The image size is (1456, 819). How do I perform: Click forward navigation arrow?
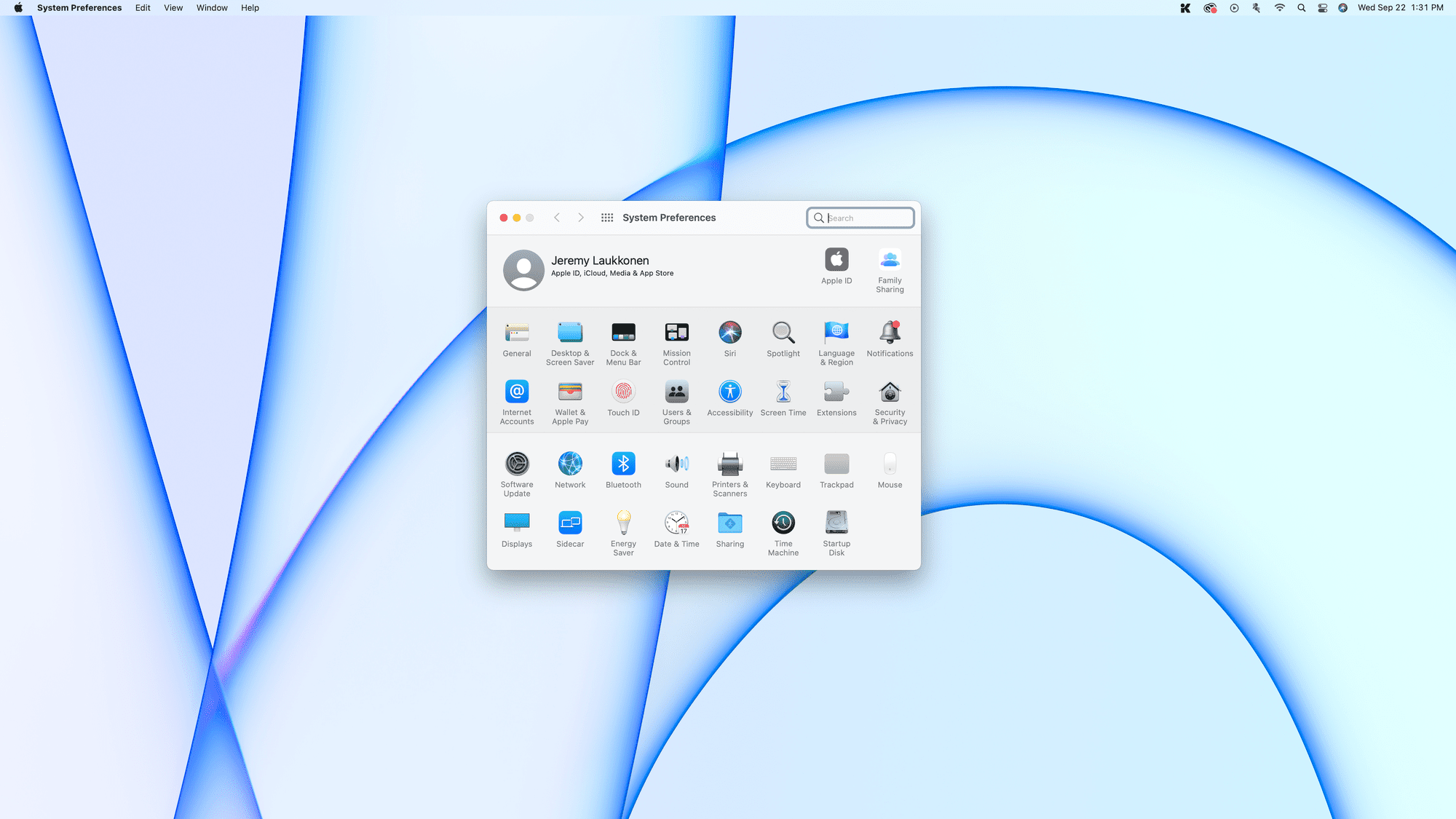click(581, 217)
